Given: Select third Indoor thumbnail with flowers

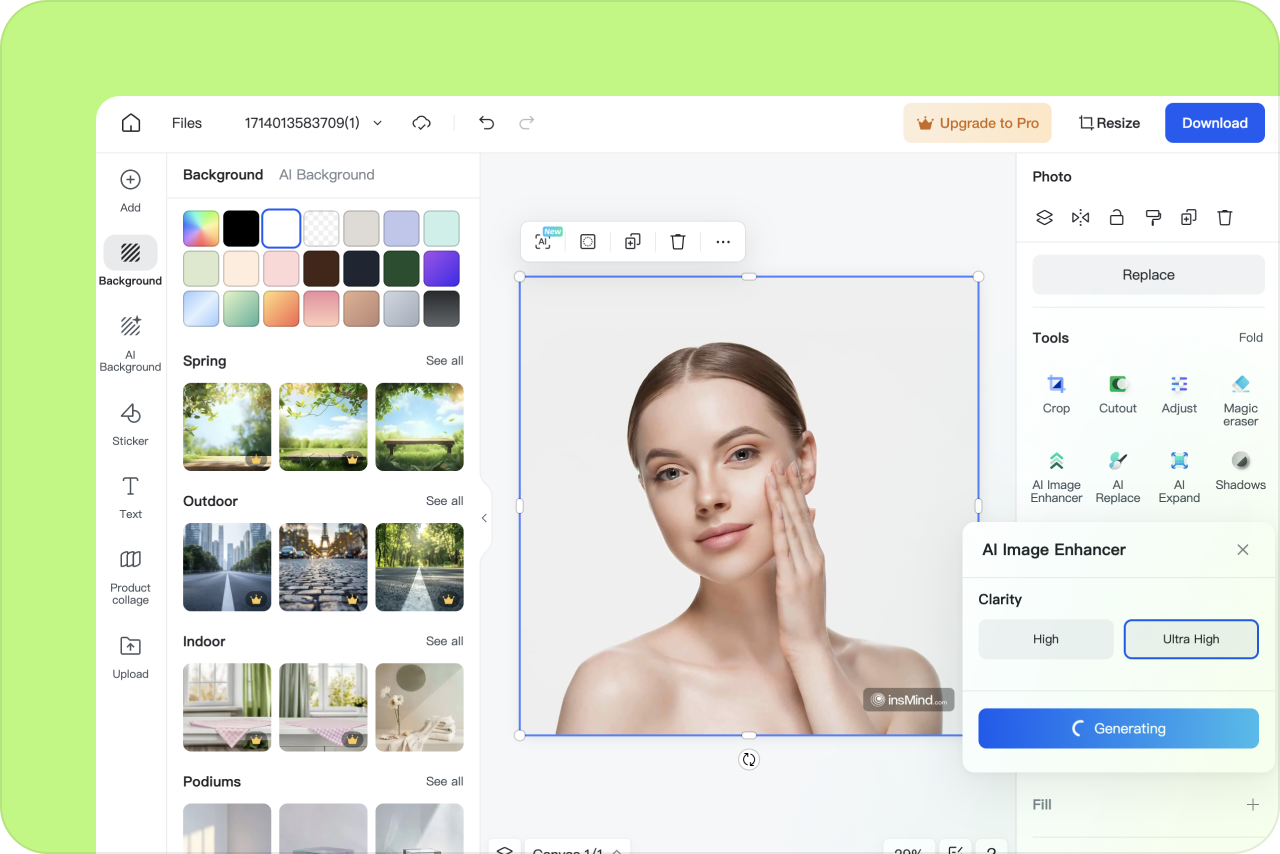Looking at the screenshot, I should (x=419, y=707).
